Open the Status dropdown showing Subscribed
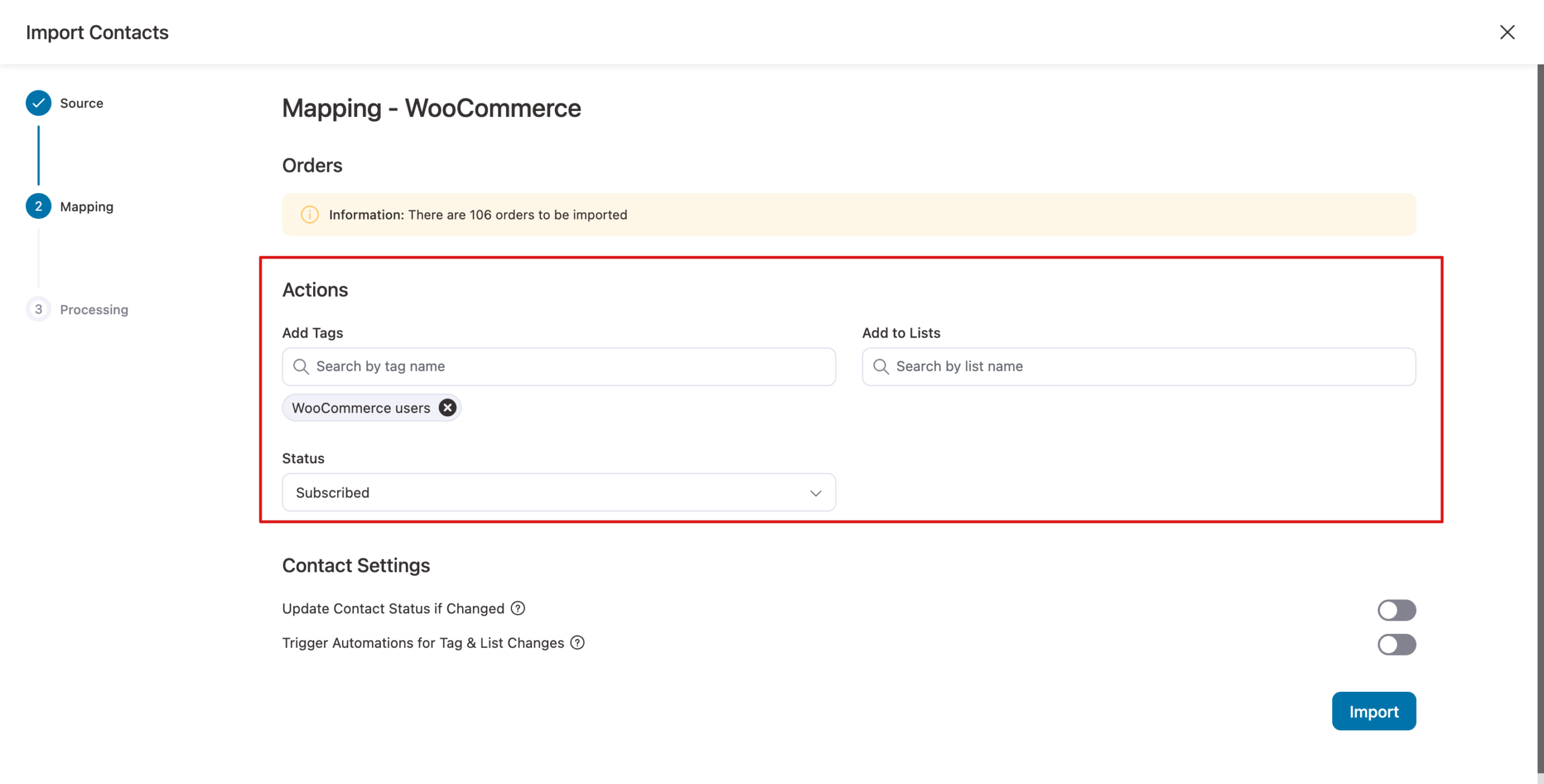This screenshot has height=784, width=1544. 558,492
